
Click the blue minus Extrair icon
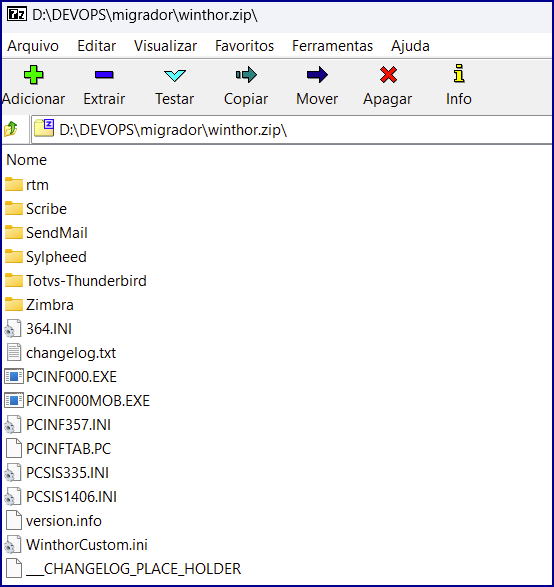[104, 75]
